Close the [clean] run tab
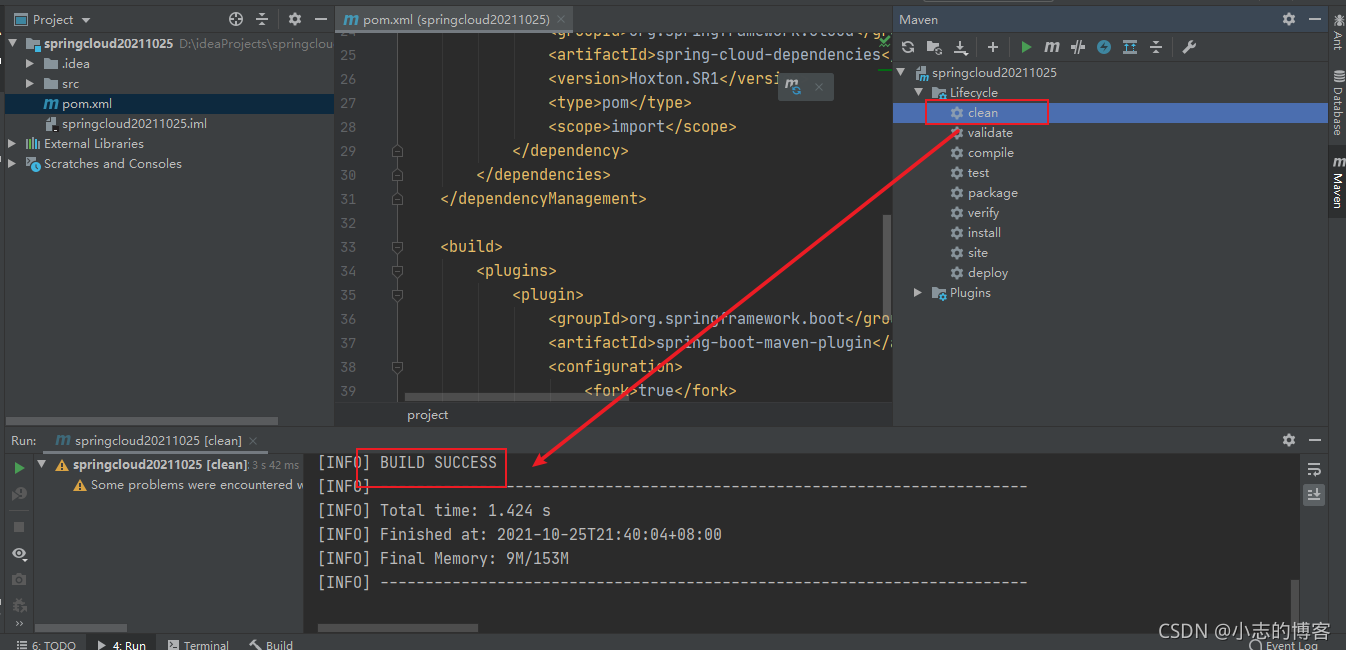Screen dimensions: 1346x650 click(253, 440)
